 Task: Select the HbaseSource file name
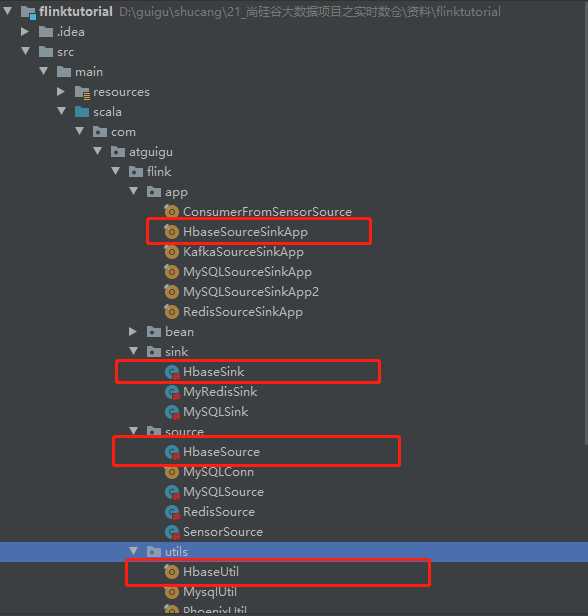click(x=222, y=452)
